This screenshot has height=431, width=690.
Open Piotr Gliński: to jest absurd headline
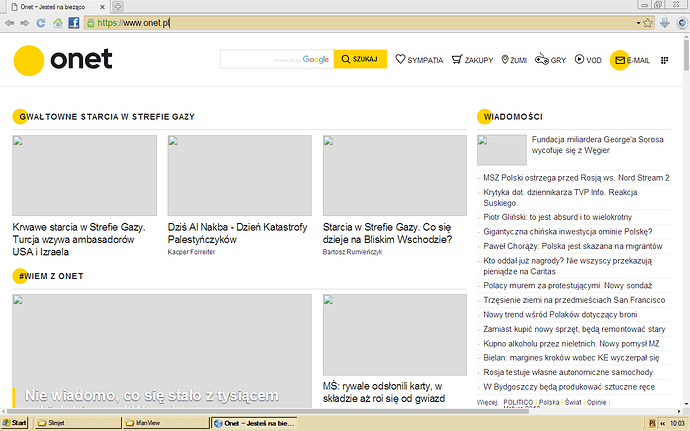point(558,217)
